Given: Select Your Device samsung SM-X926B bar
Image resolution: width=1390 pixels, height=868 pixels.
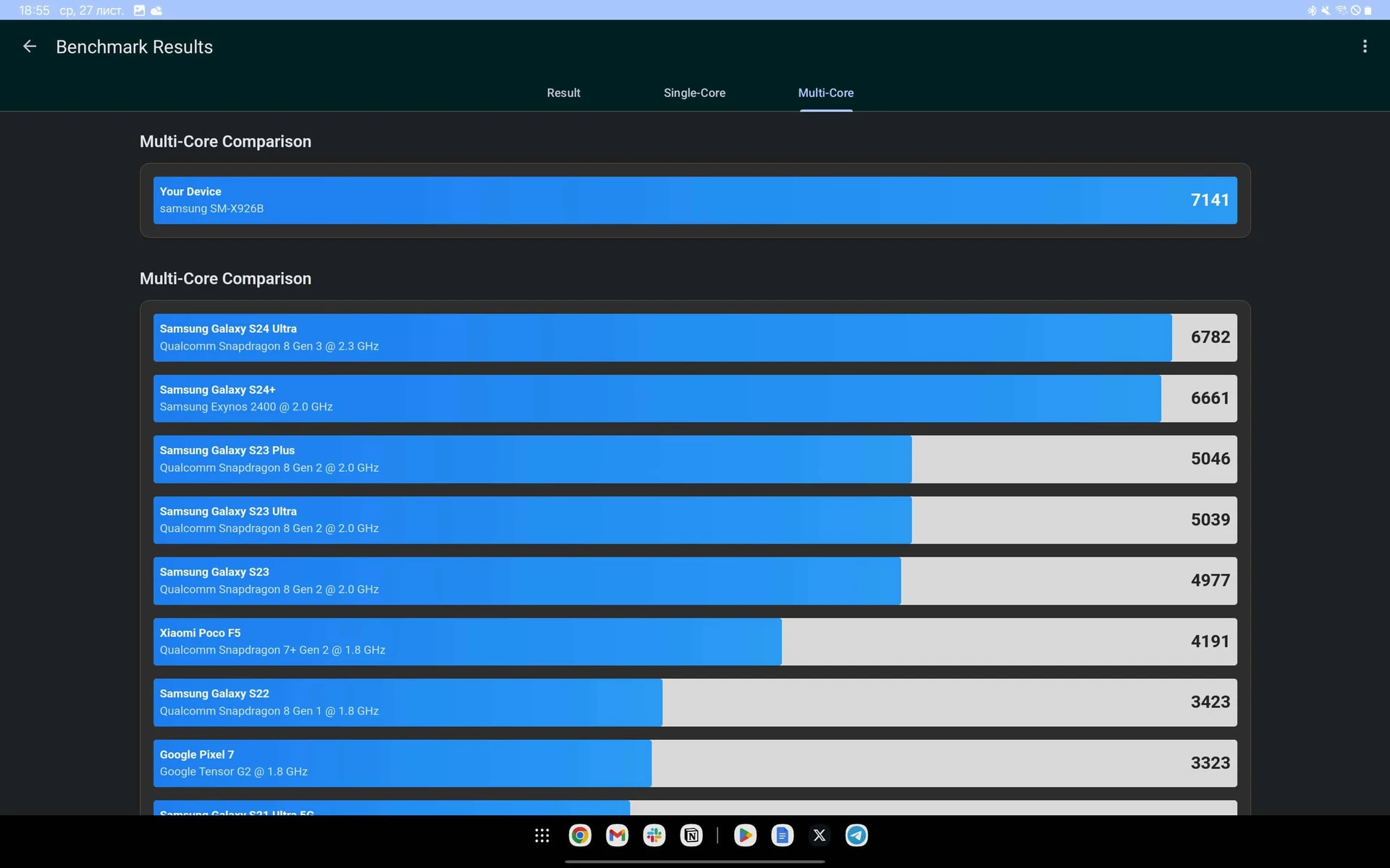Looking at the screenshot, I should point(695,200).
